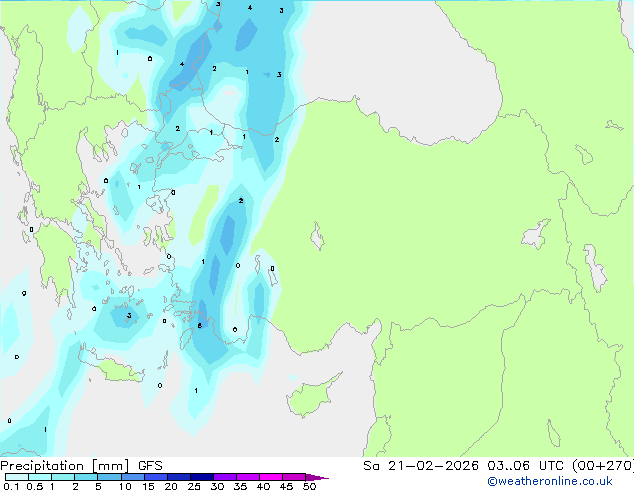This screenshot has height=490, width=634.
Task: Click the 'Sa 21-02-2026 03..06 UTC (00+270)' timestamp
Action: 498,466
